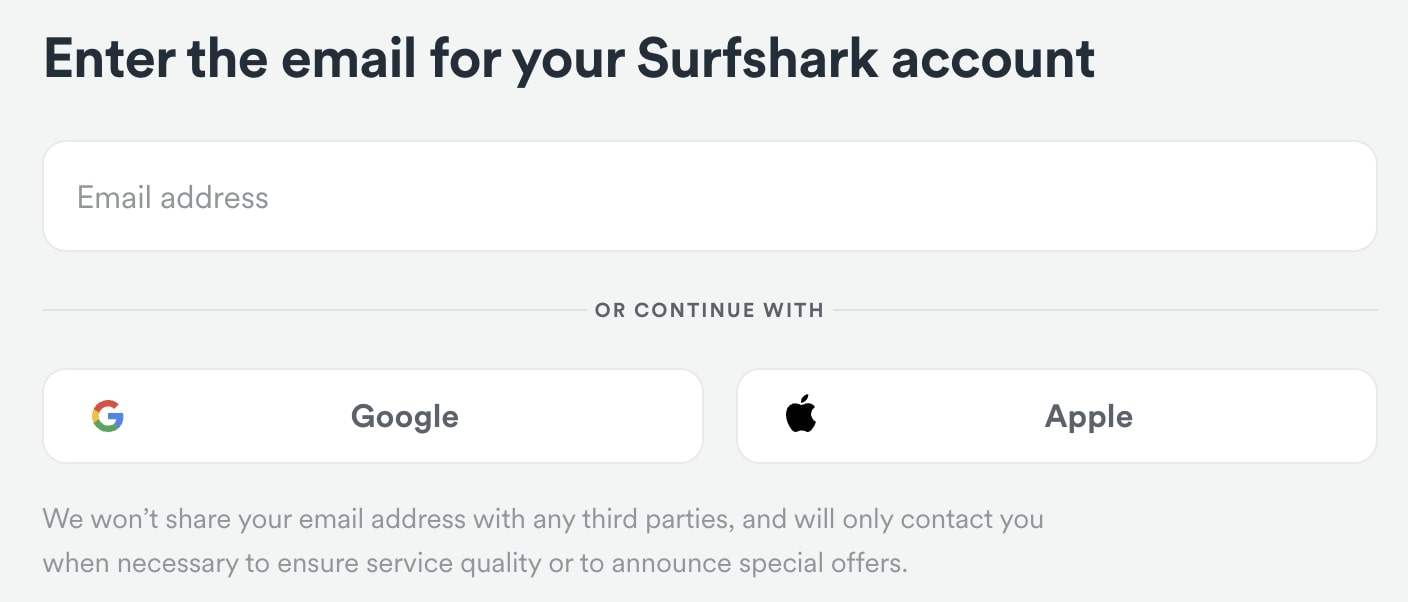Click the Email address input field
The height and width of the screenshot is (602, 1408).
[709, 196]
